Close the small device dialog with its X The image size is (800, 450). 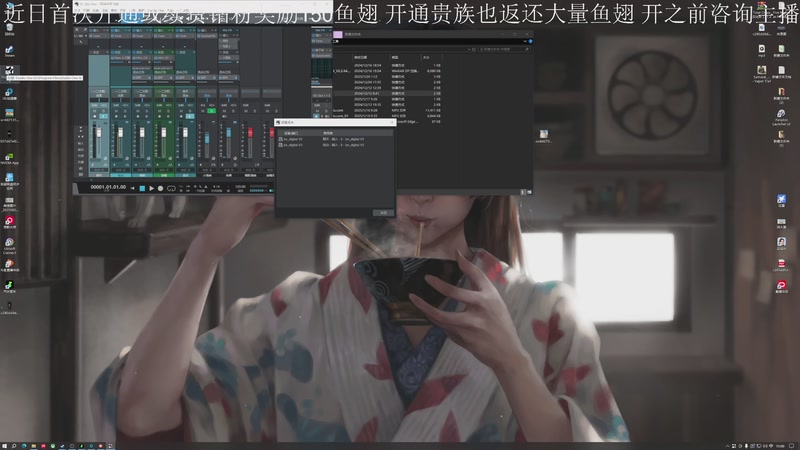point(392,122)
